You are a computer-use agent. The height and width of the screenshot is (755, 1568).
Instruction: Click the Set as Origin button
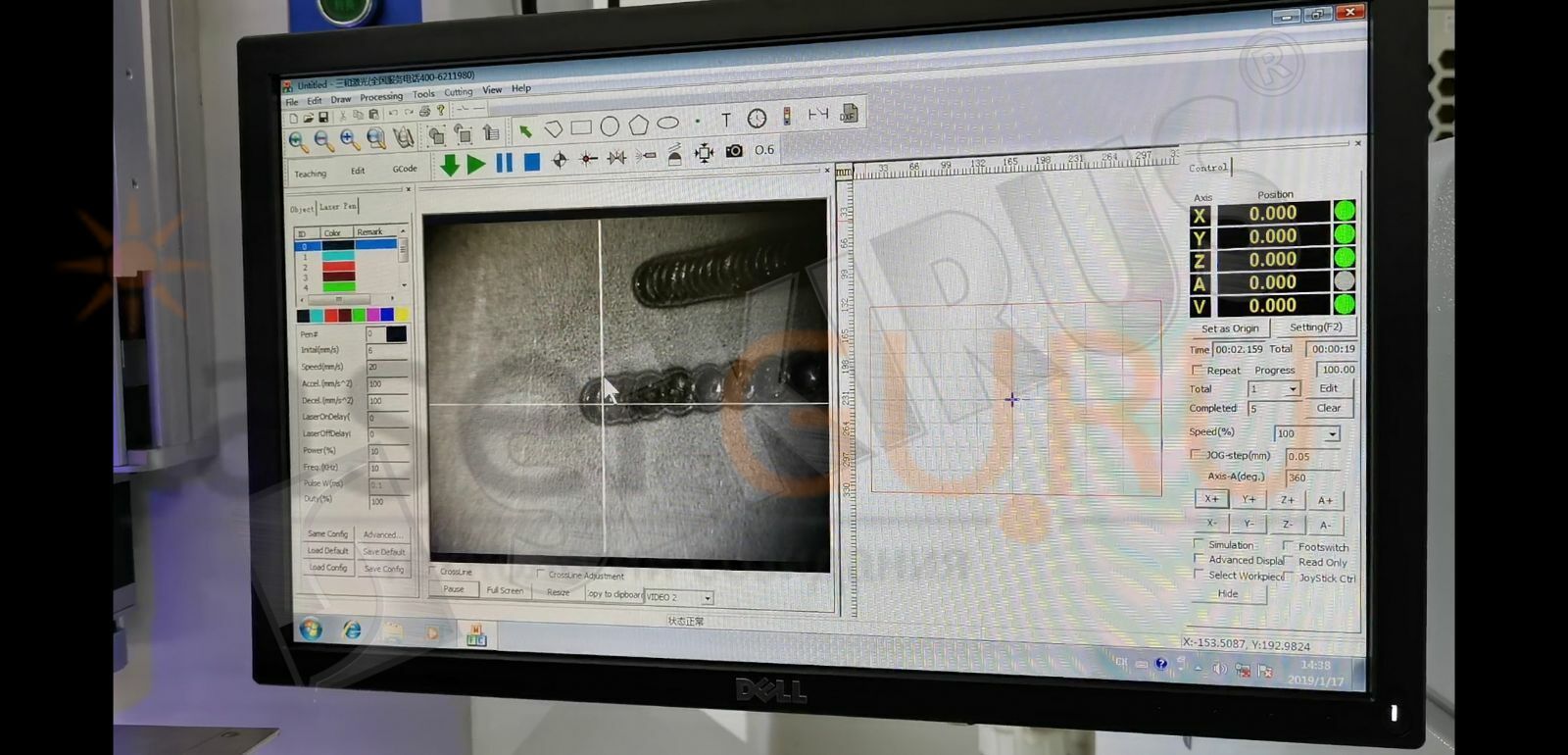(x=1230, y=328)
